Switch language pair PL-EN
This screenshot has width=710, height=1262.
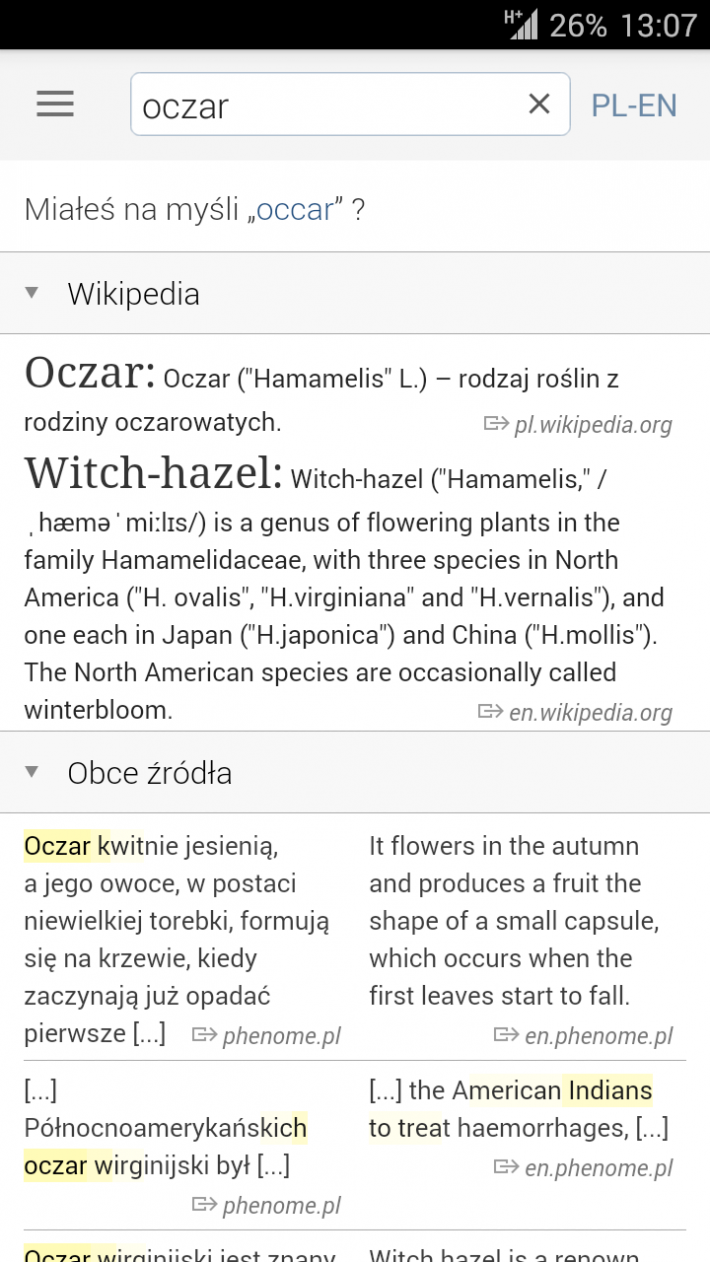pos(634,105)
